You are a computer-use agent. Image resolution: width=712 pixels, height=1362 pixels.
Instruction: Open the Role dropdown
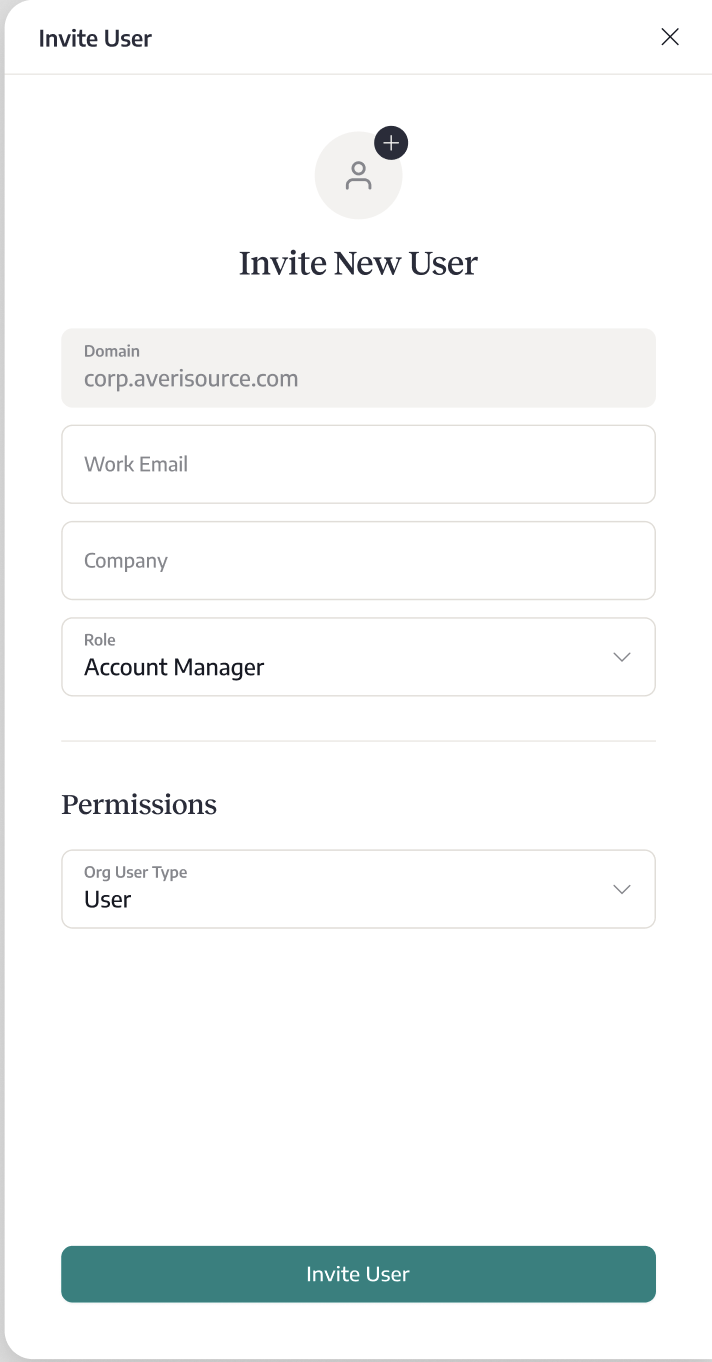click(358, 657)
